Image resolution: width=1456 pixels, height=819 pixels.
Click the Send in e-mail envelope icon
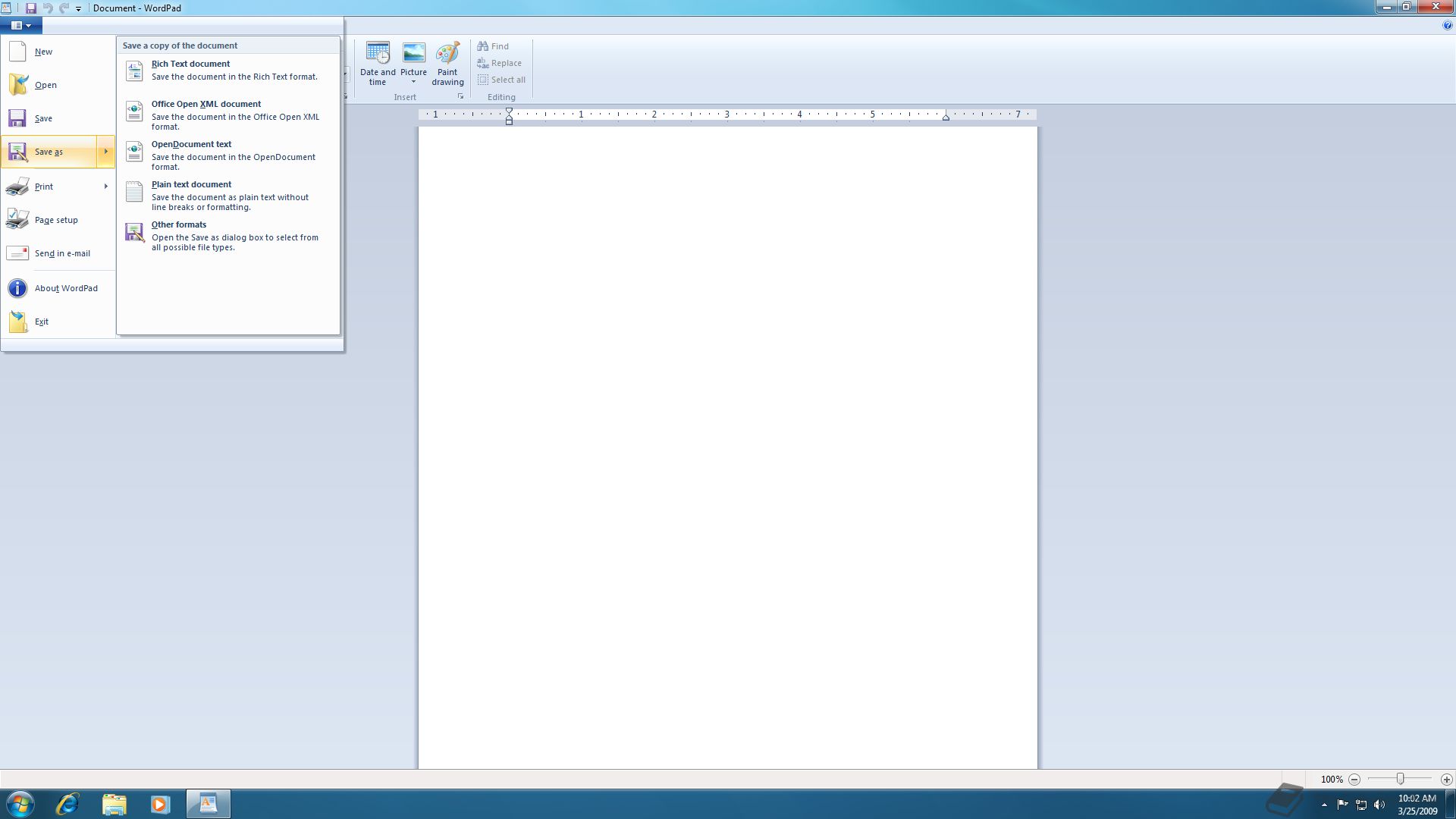coord(17,253)
